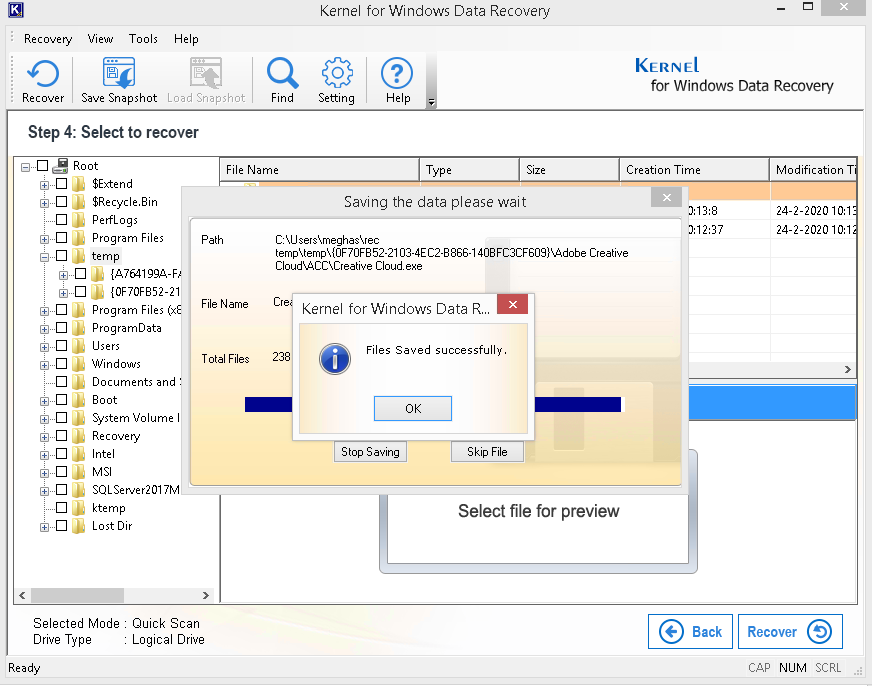Select the Intel folder icon
This screenshot has width=872, height=686.
pyautogui.click(x=79, y=454)
